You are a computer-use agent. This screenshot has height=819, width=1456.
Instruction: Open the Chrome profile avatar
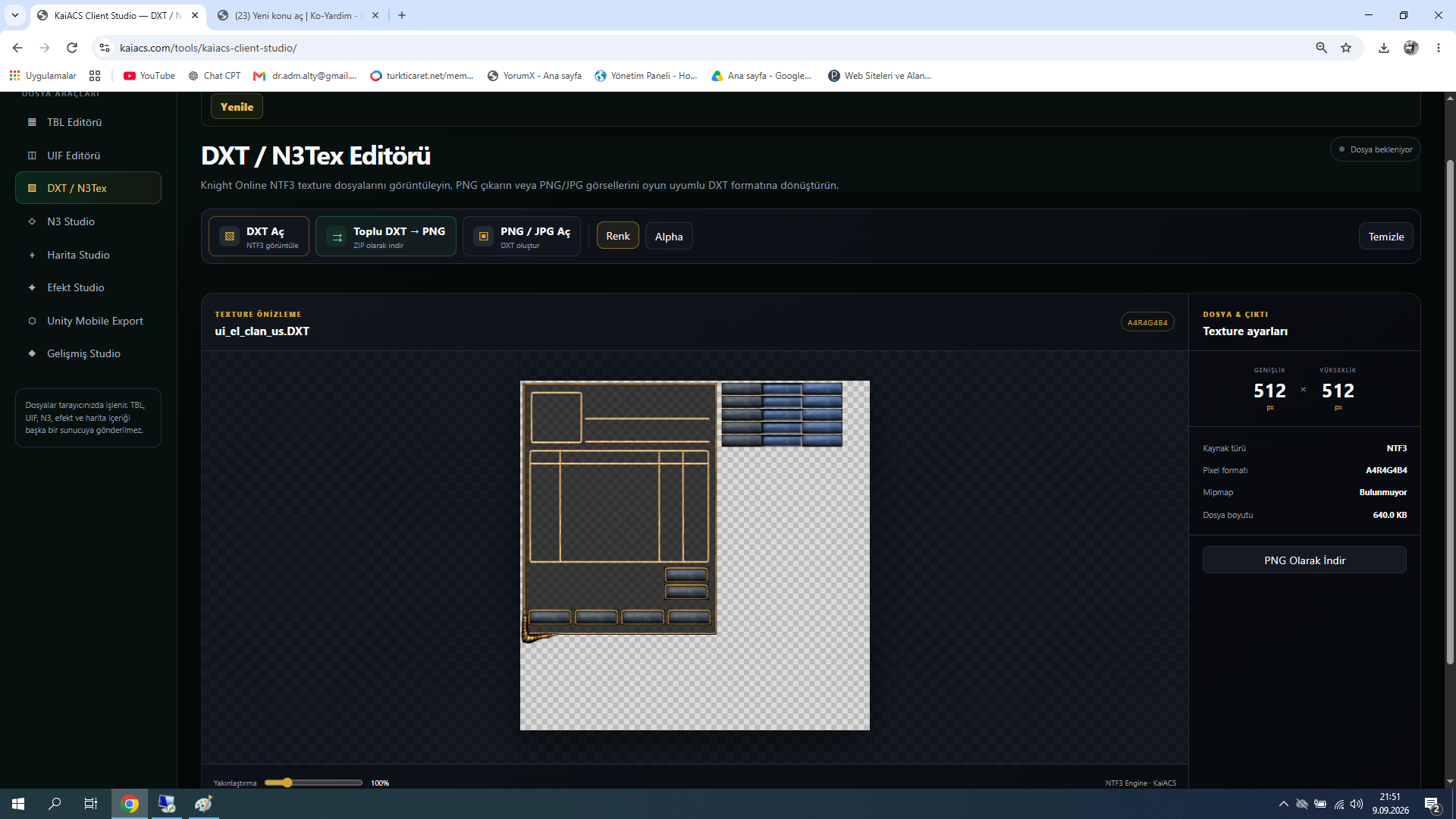tap(1410, 48)
